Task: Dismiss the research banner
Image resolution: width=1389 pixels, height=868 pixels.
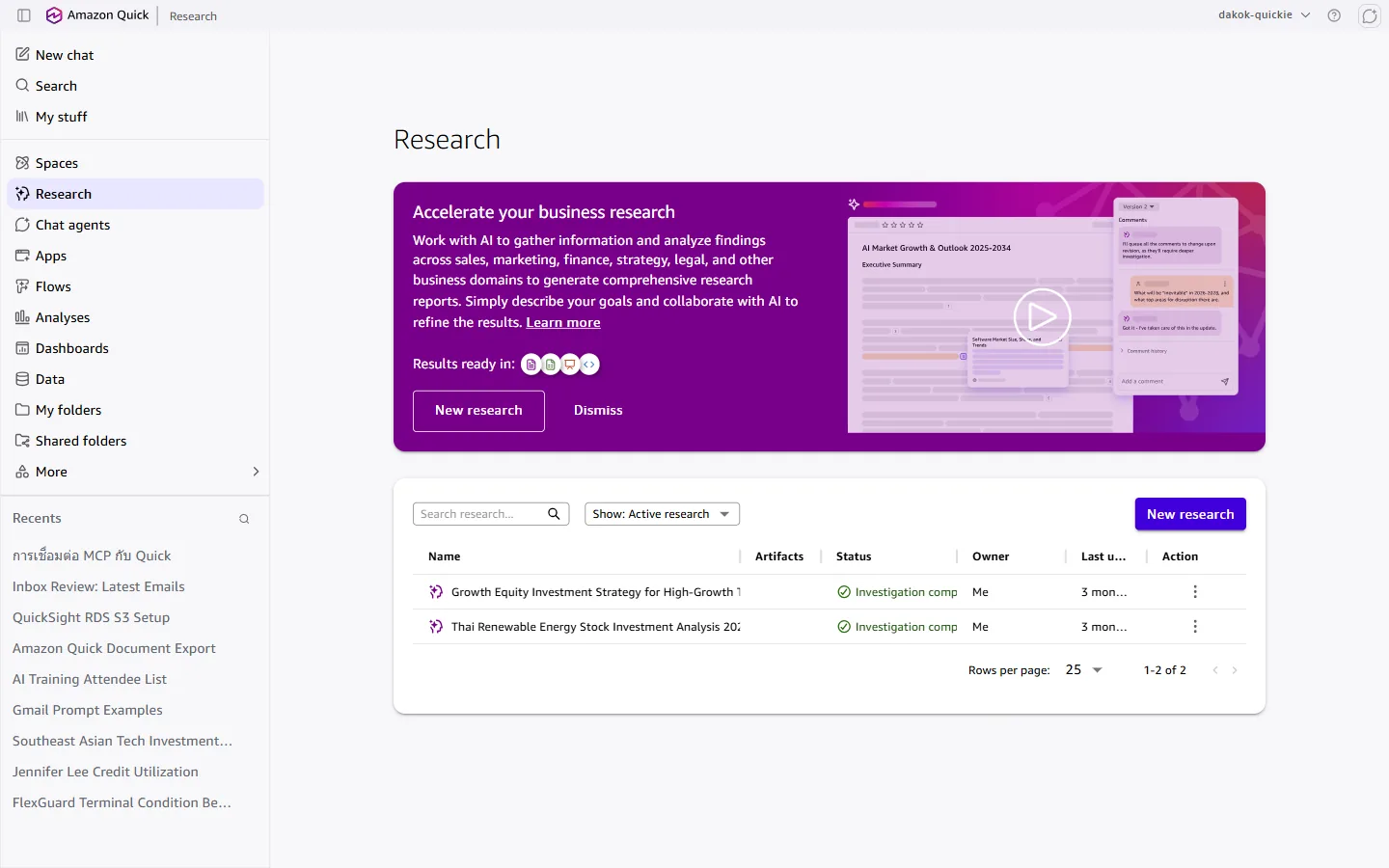Action: pyautogui.click(x=598, y=411)
